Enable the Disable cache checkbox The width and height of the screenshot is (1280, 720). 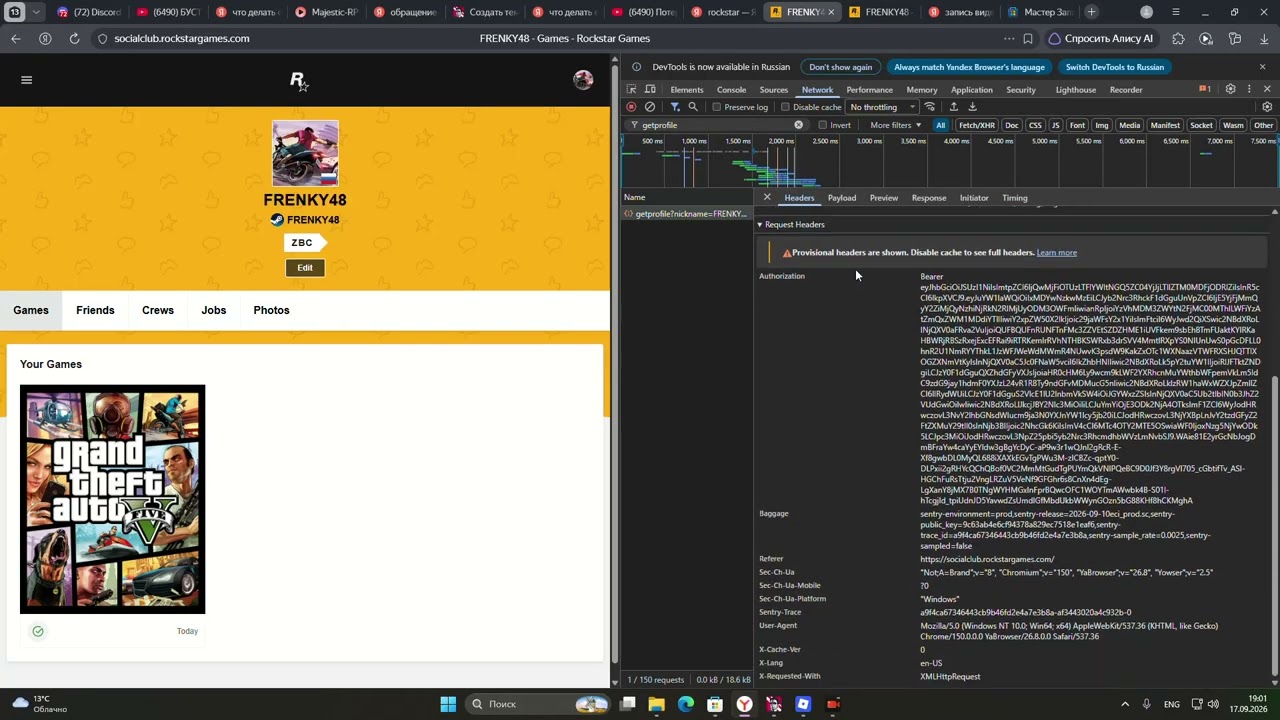785,107
